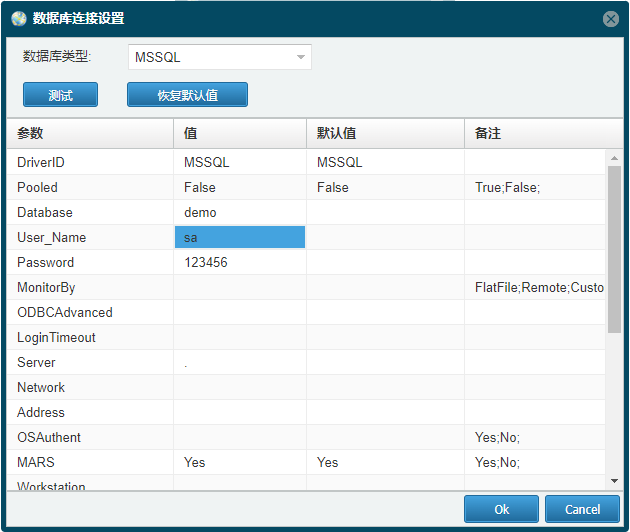630x532 pixels.
Task: Click the DriverID value cell MSSQL
Action: pyautogui.click(x=240, y=162)
